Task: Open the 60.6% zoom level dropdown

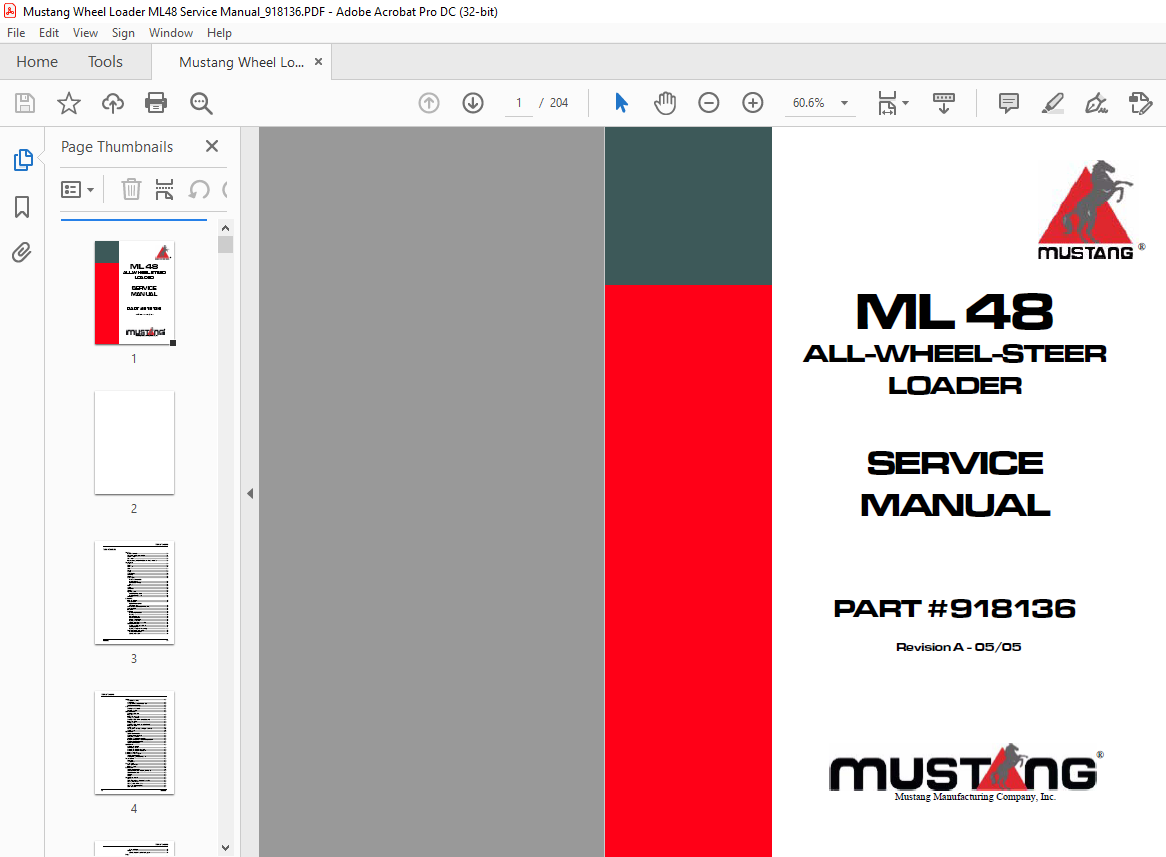Action: click(x=820, y=103)
